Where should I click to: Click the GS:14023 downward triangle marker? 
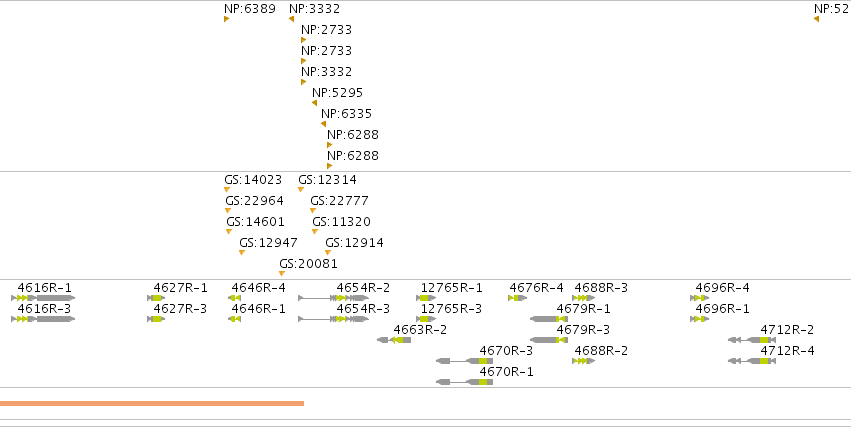tap(227, 189)
